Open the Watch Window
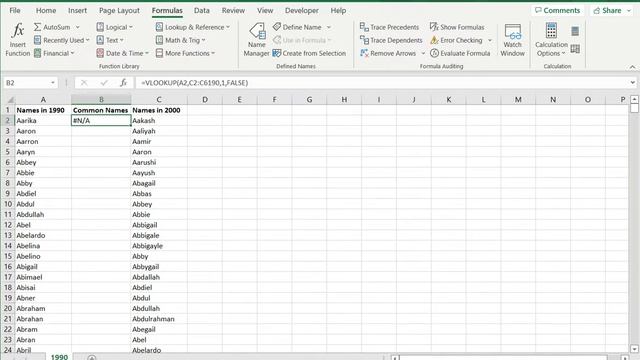This screenshot has width=640, height=360. pyautogui.click(x=512, y=40)
